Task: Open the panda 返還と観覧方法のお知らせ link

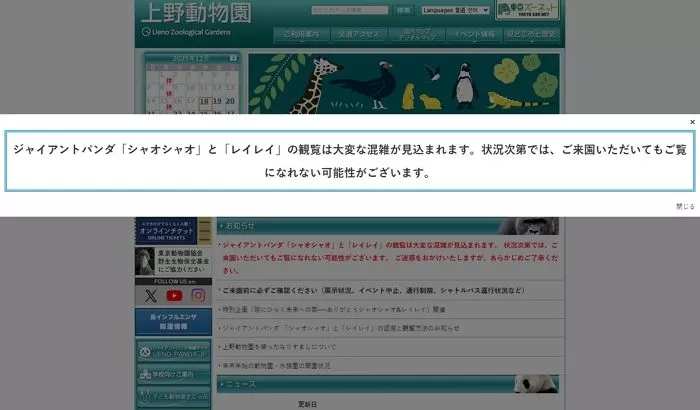Action: [340, 328]
